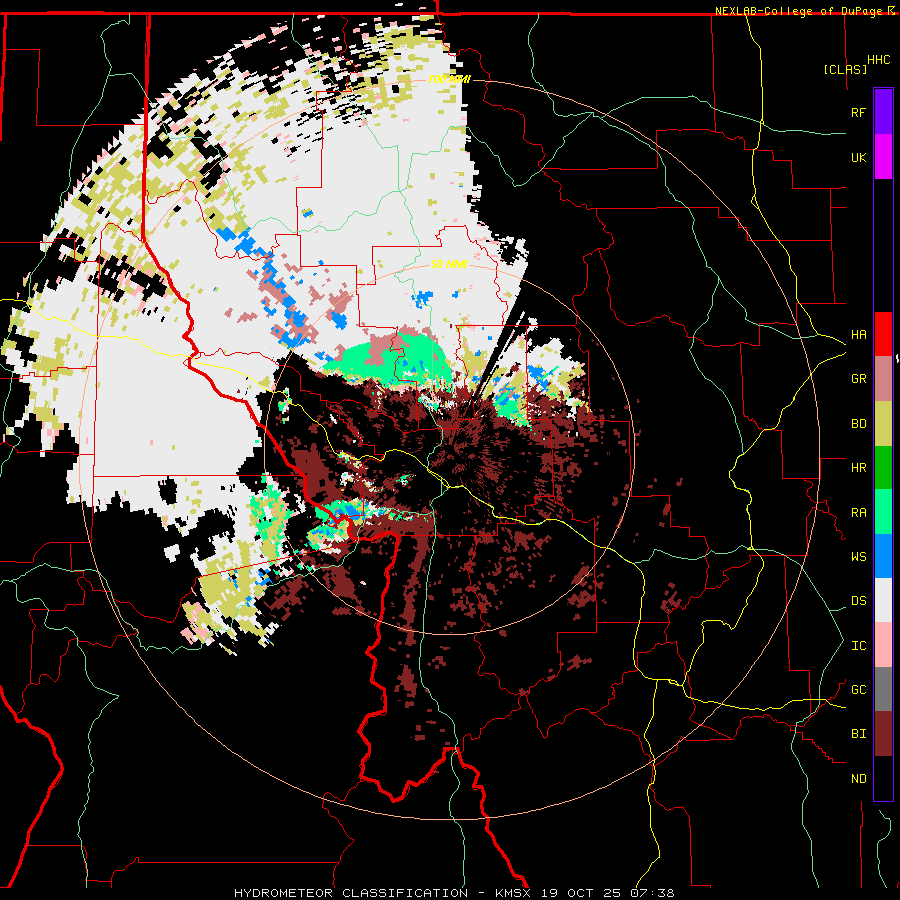Screen dimensions: 900x900
Task: Click the GC legend label
Action: click(859, 690)
